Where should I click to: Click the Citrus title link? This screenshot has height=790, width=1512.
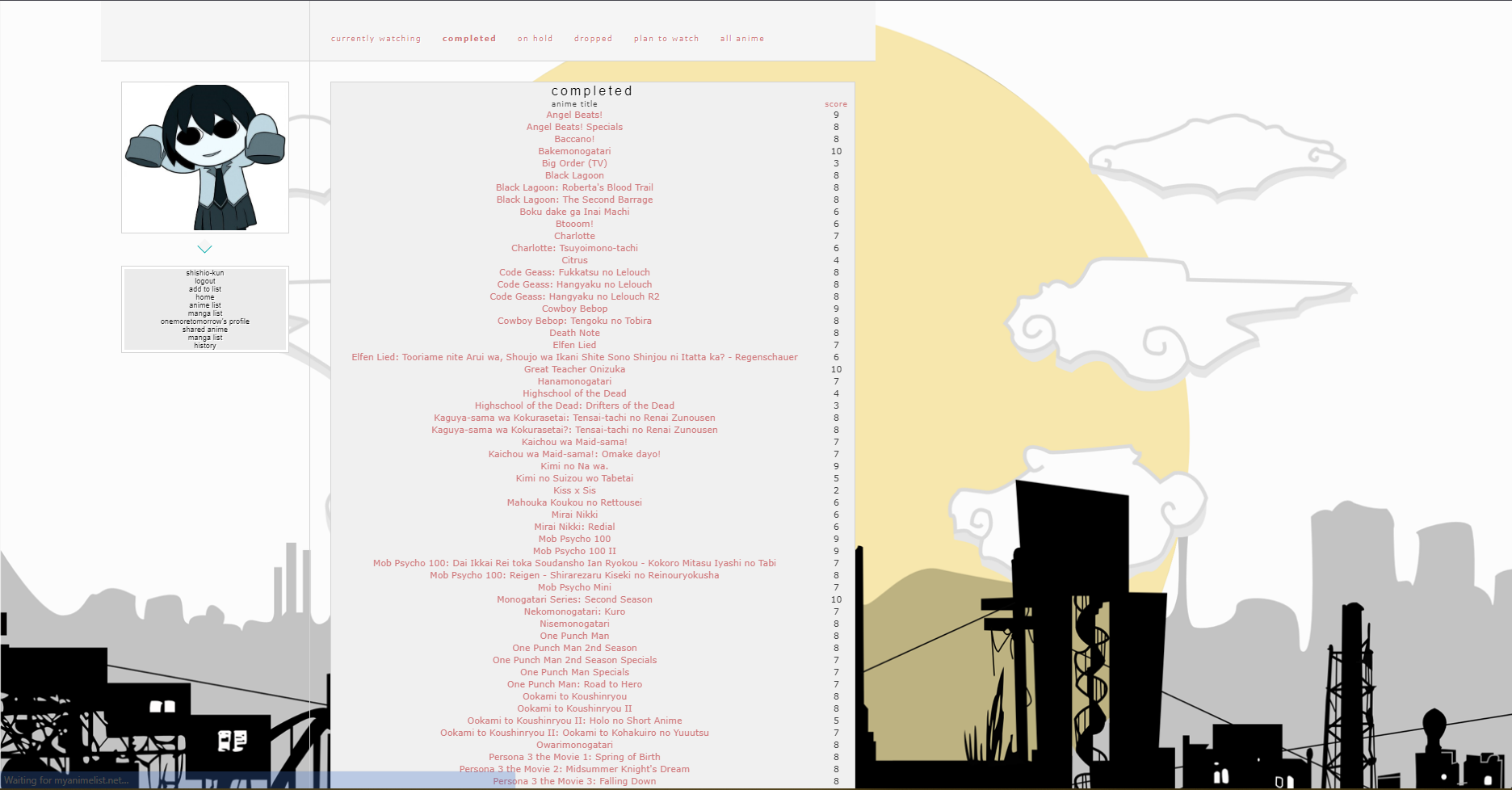[x=574, y=260]
